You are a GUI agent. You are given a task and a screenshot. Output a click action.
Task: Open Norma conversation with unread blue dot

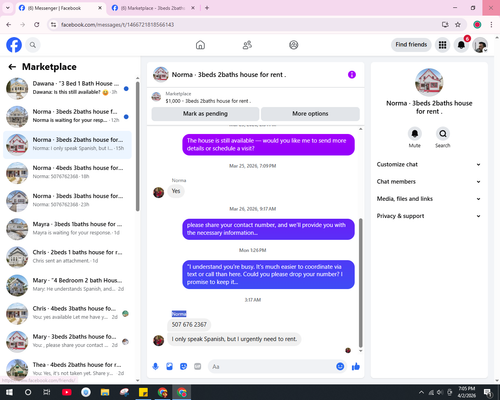click(68, 116)
